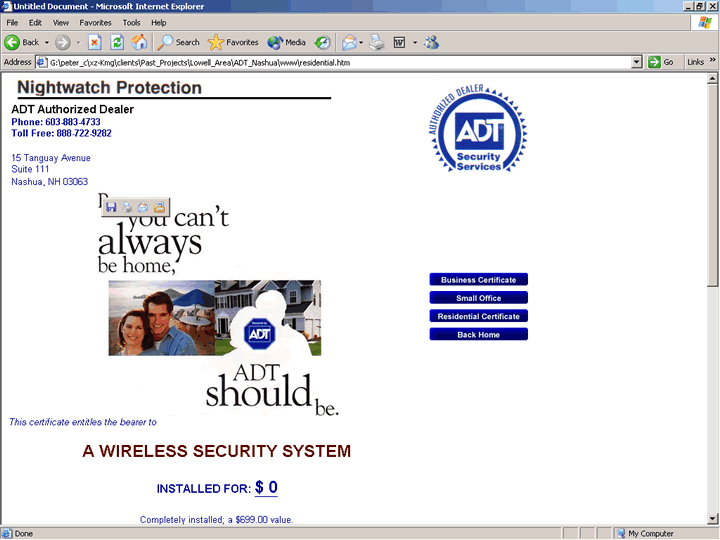Click the "Phone: 603-883-4733" text
This screenshot has height=540, width=720.
56,122
